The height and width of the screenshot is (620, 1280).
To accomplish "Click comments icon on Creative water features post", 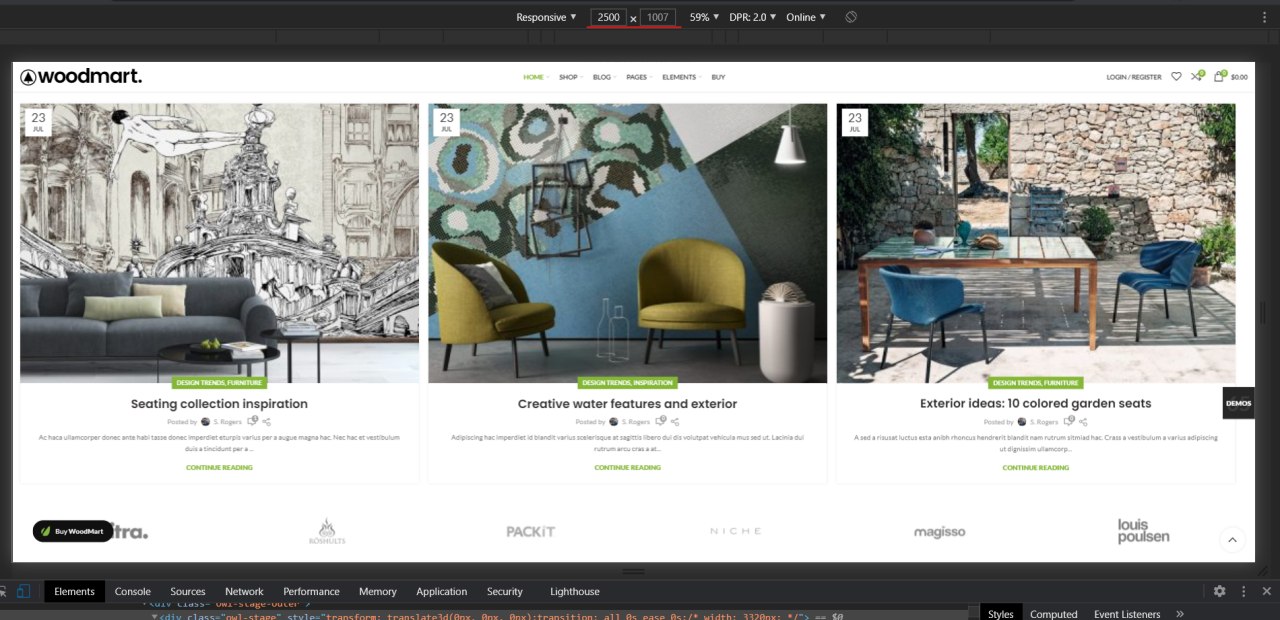I will [x=660, y=421].
